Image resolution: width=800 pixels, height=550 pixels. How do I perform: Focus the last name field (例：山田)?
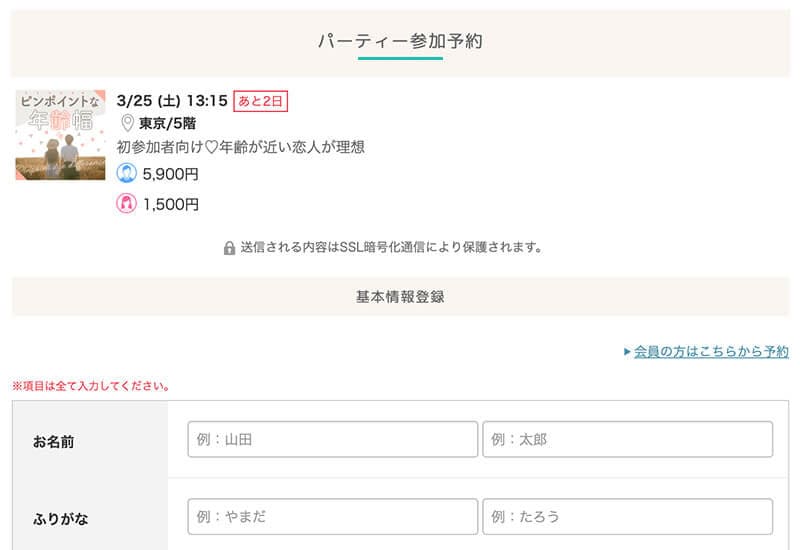(332, 439)
